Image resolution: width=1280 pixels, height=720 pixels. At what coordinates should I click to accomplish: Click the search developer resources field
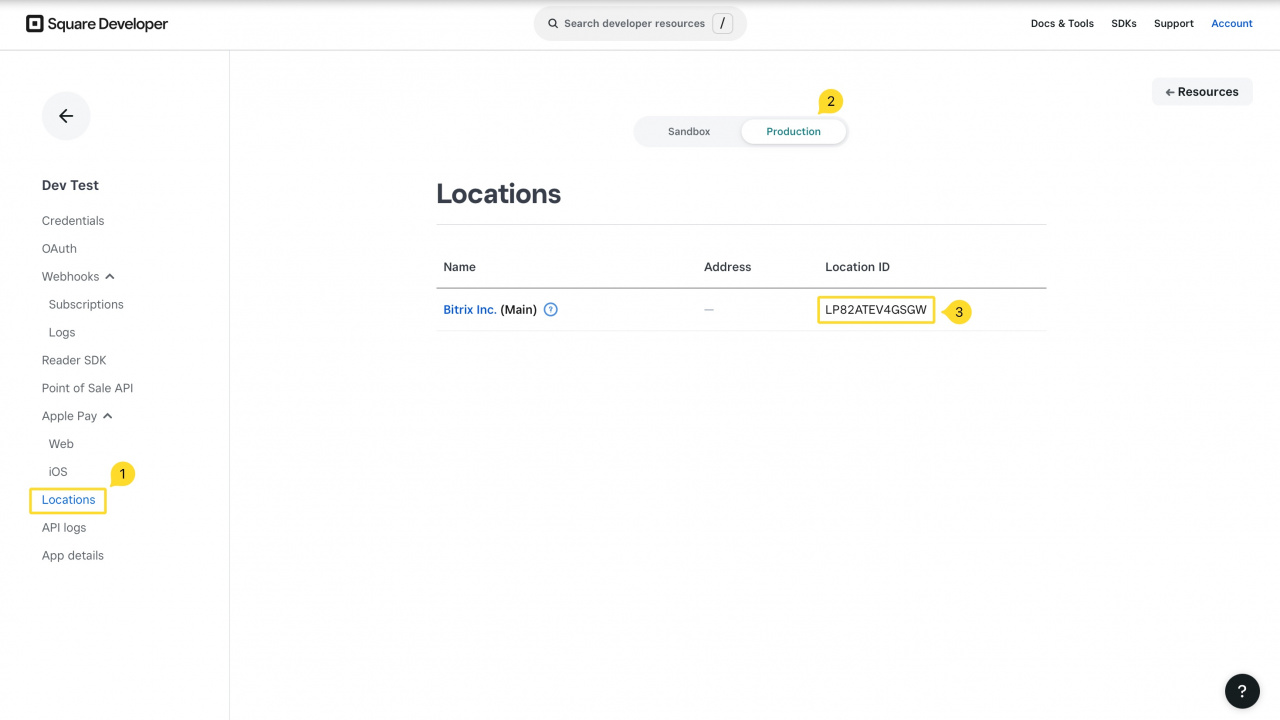pyautogui.click(x=640, y=23)
